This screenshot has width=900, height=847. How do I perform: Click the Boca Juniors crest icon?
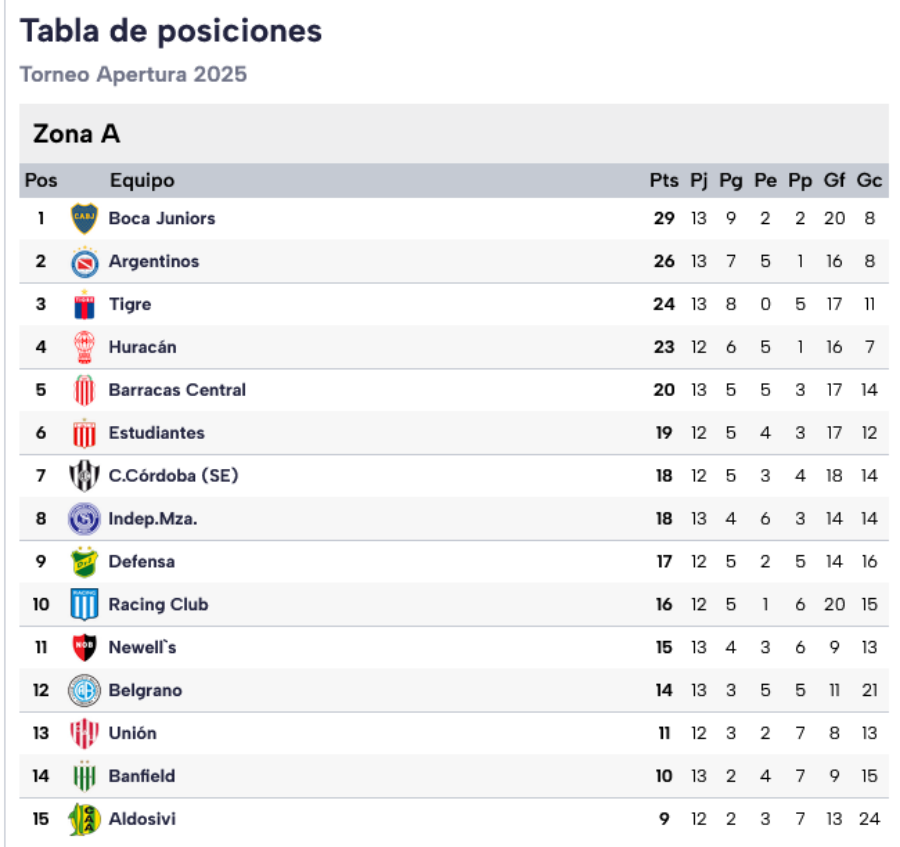[85, 218]
